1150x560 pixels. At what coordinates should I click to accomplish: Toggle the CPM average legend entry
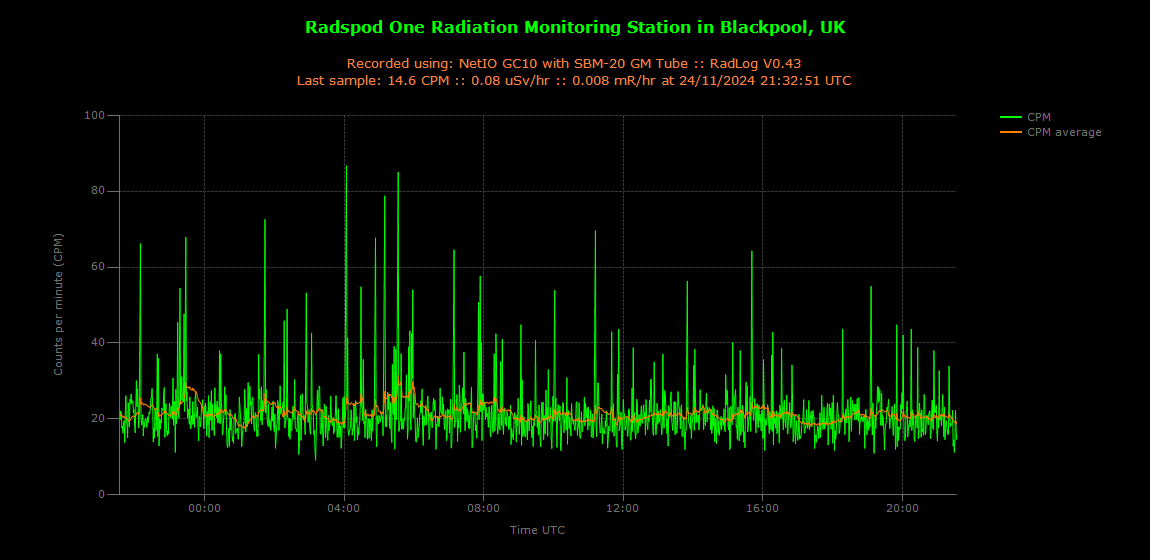(1050, 132)
